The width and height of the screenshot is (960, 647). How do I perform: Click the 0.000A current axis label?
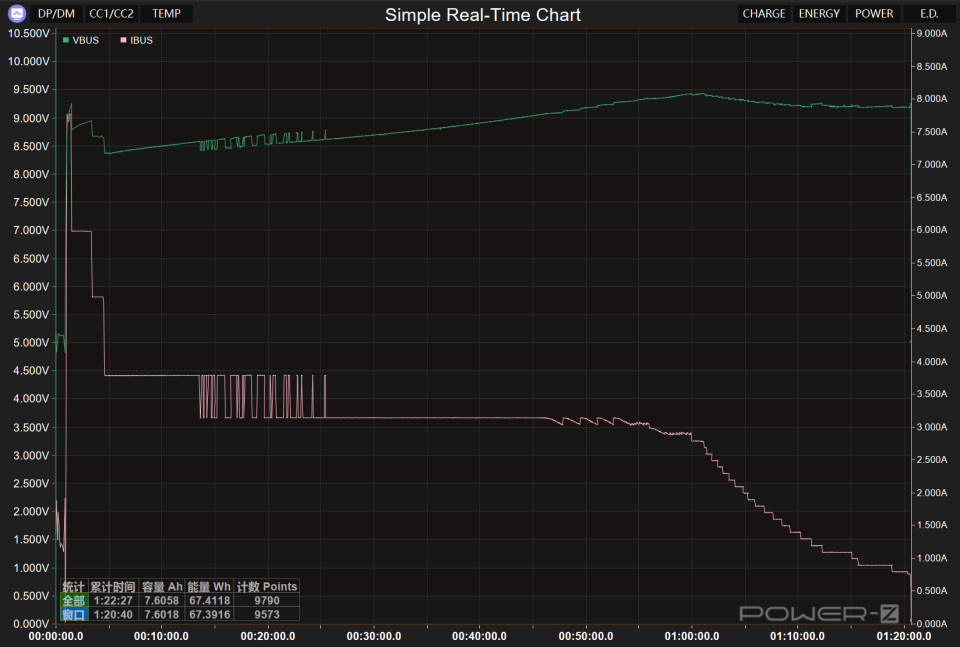pyautogui.click(x=932, y=623)
